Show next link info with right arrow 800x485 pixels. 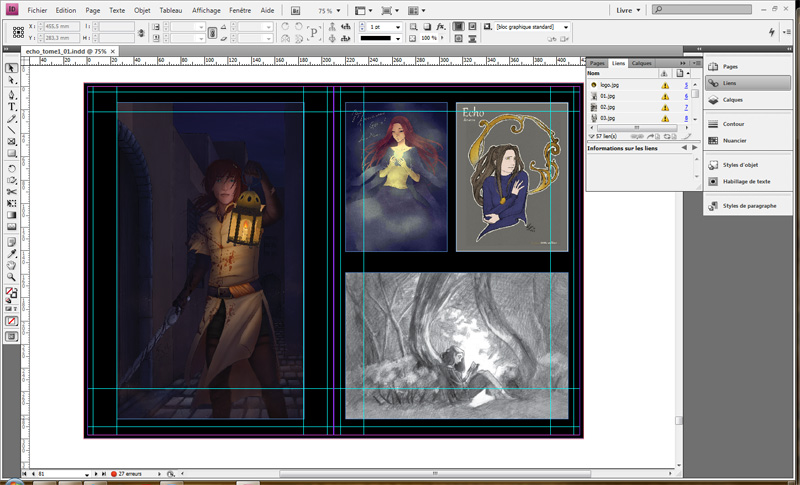[x=694, y=148]
